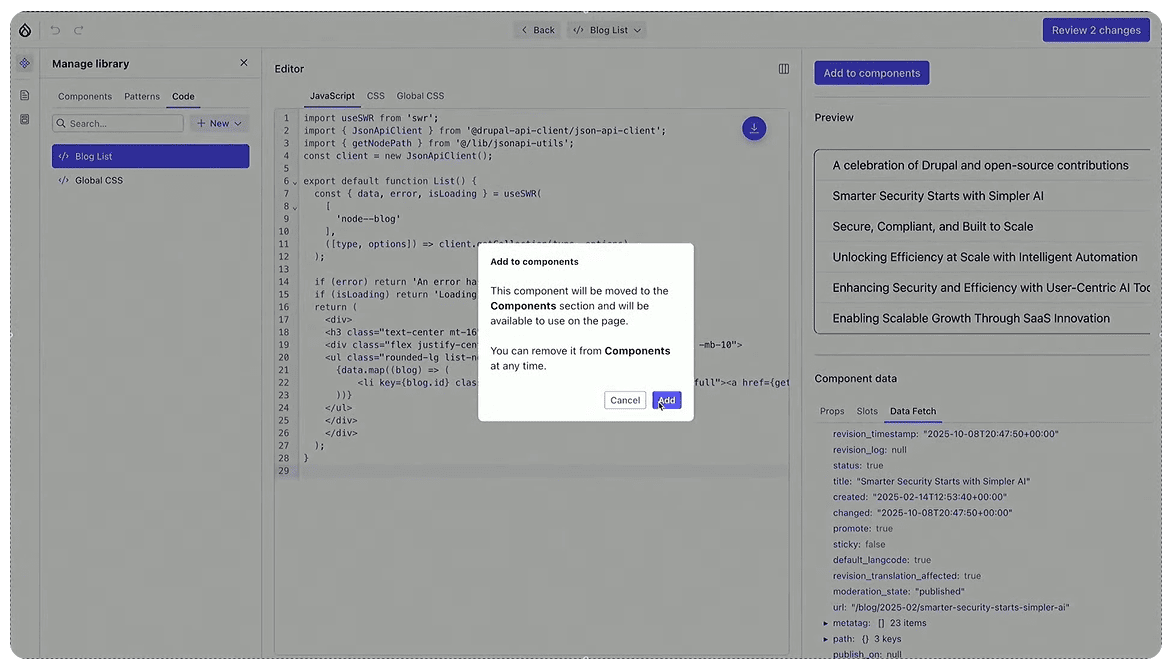Click the undo arrow icon

coord(56,30)
